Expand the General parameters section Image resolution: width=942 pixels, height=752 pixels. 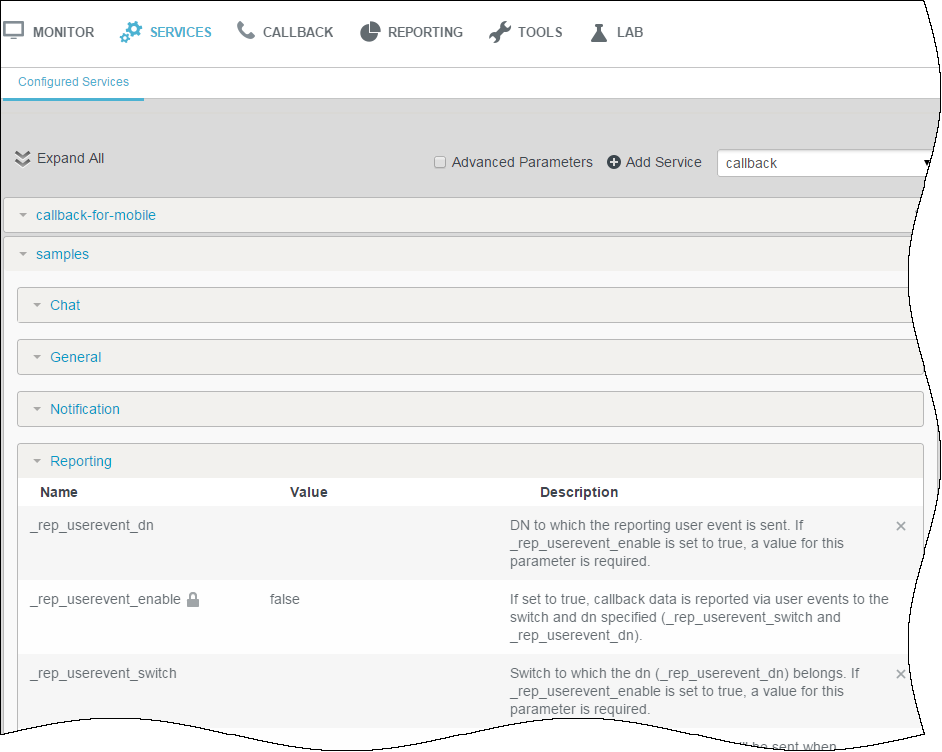75,357
